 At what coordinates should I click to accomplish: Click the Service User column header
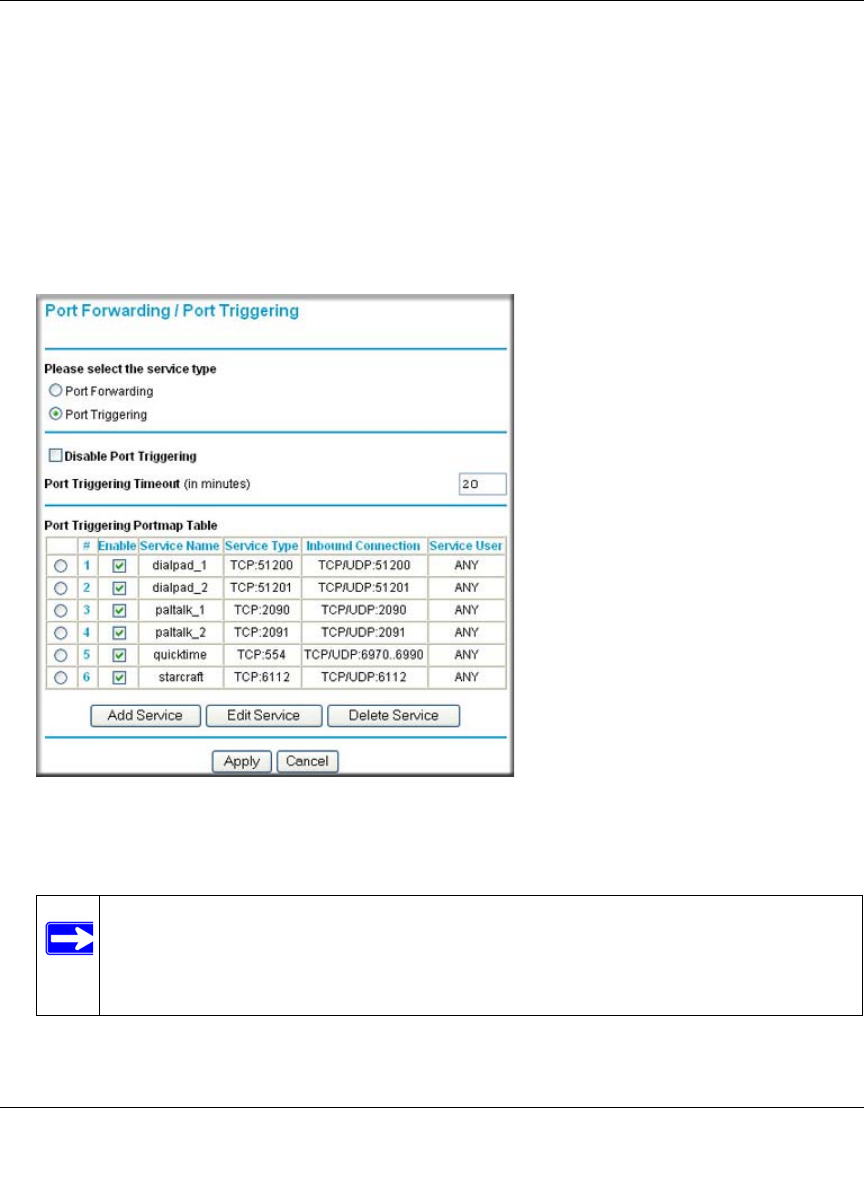tap(466, 545)
